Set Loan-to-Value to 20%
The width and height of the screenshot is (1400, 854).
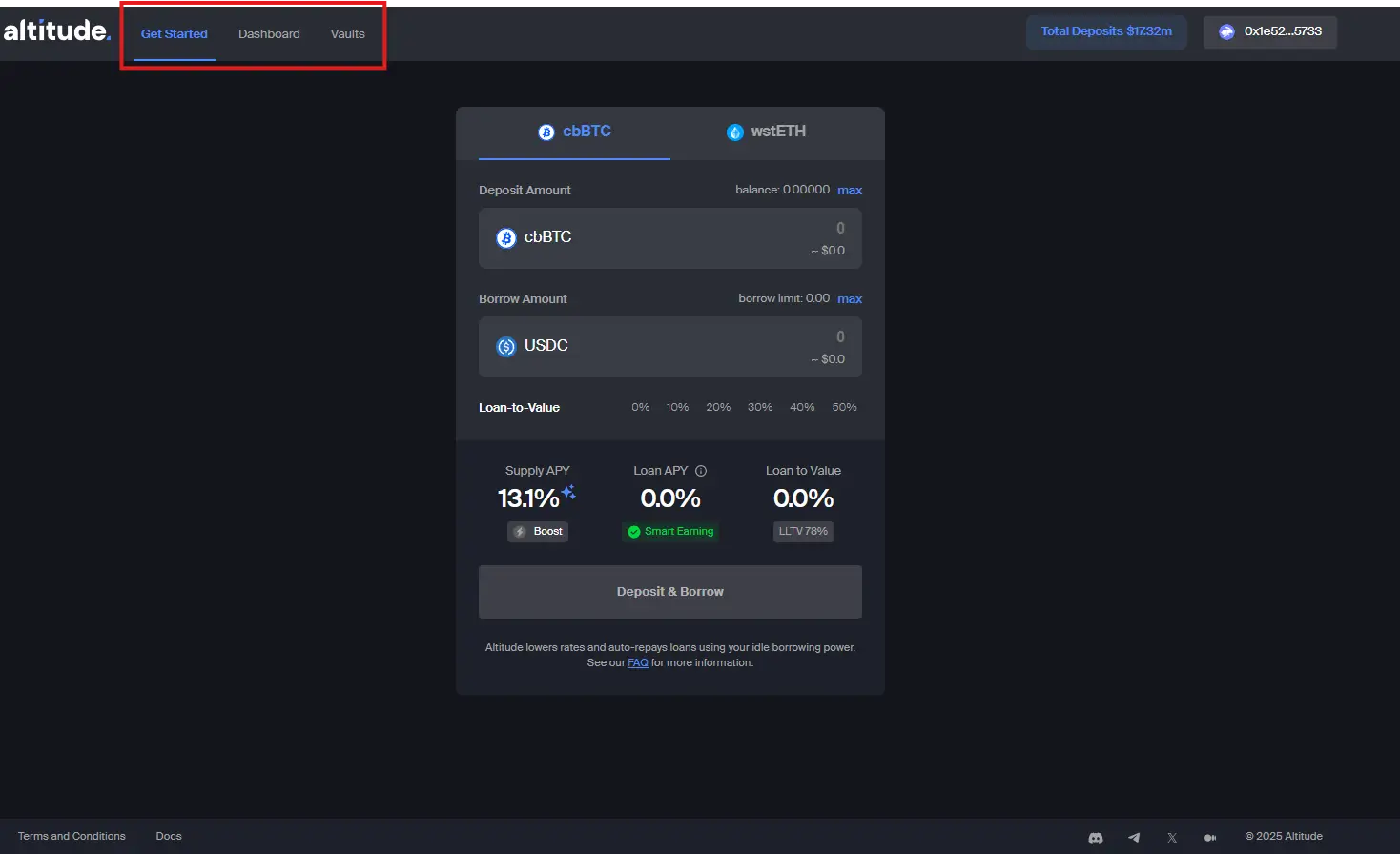[718, 407]
